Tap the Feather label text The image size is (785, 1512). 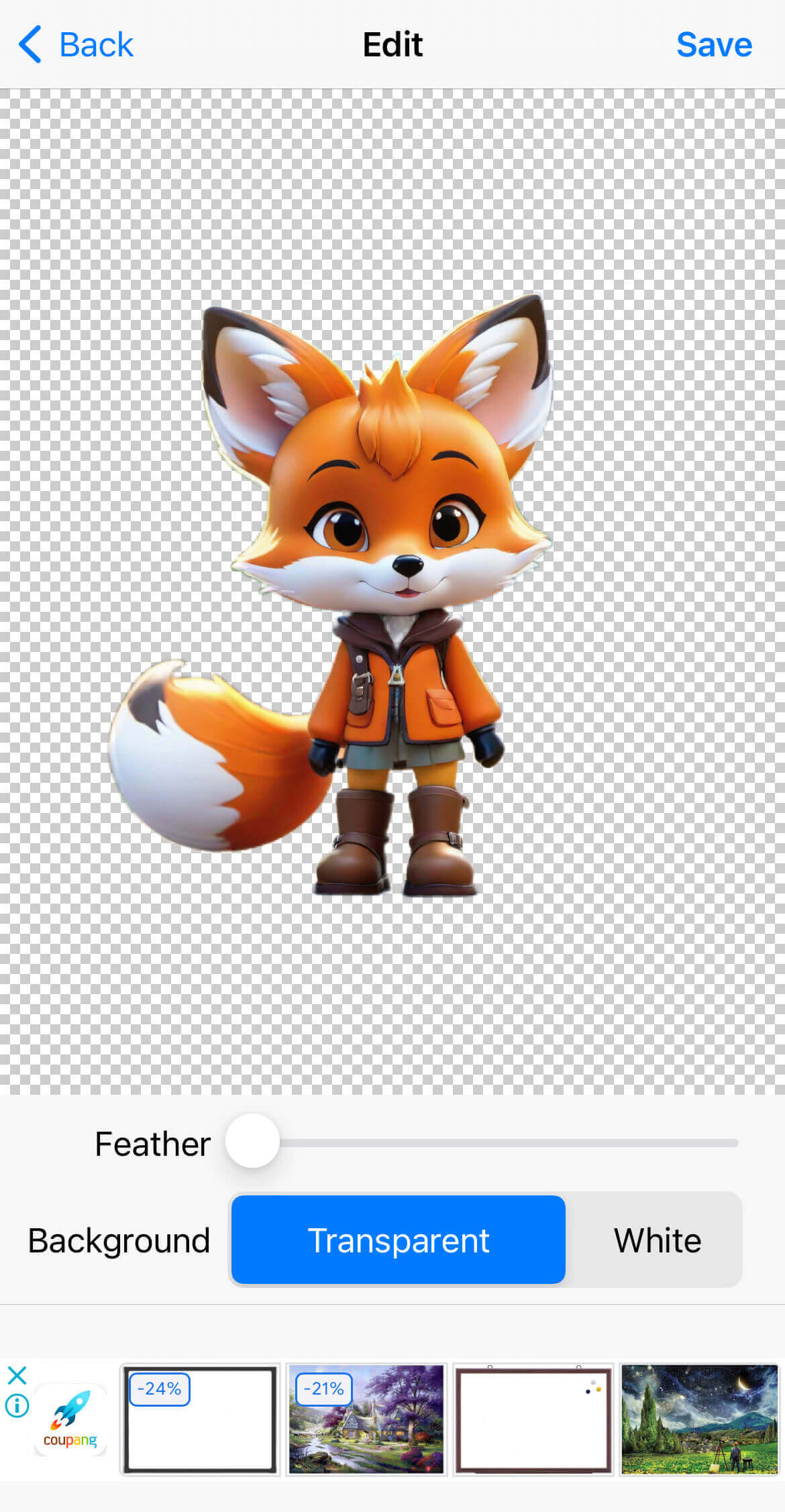(152, 1144)
